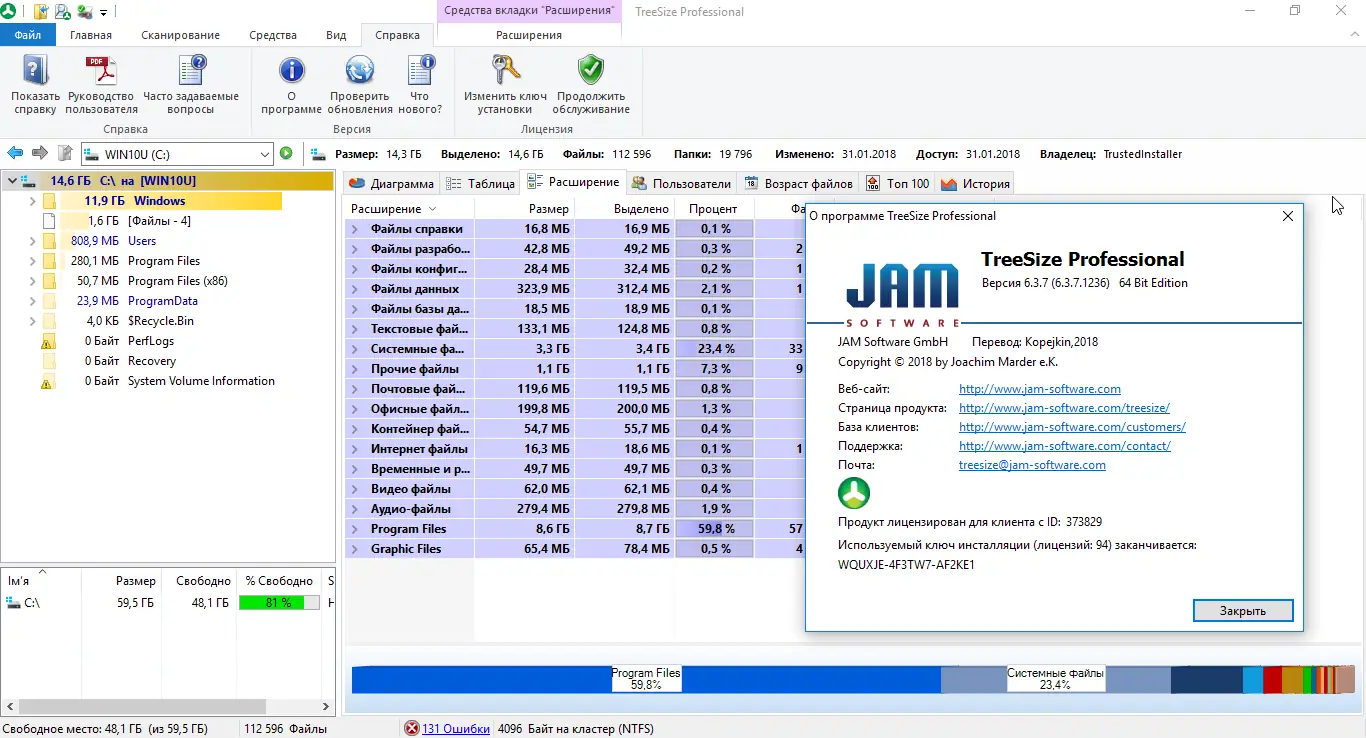1366x738 pixels.
Task: Open the PDF user manual (Руководство пользователя)
Action: 102,70
